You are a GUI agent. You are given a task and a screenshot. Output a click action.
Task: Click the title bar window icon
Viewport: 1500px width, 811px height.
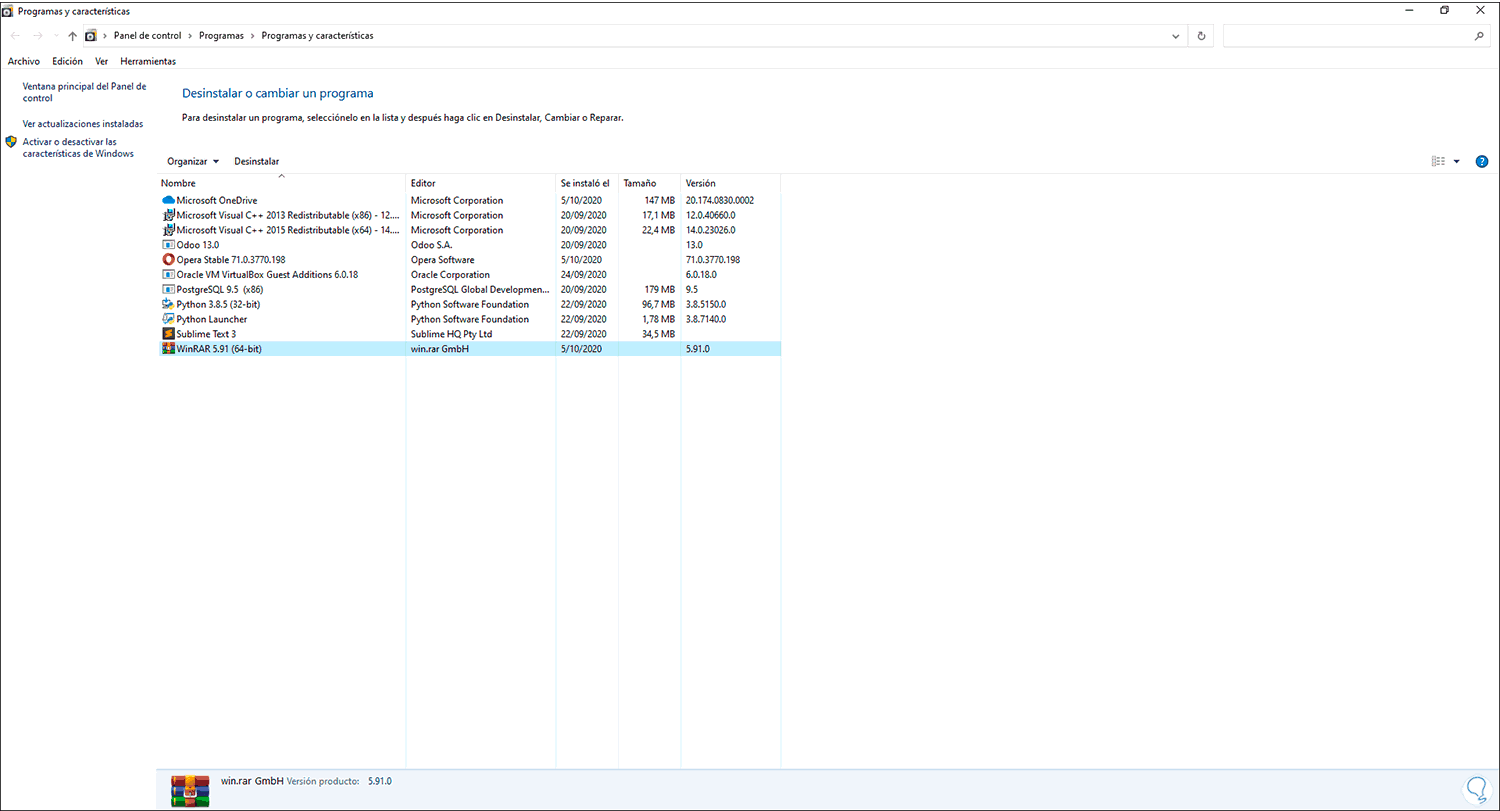[x=9, y=10]
